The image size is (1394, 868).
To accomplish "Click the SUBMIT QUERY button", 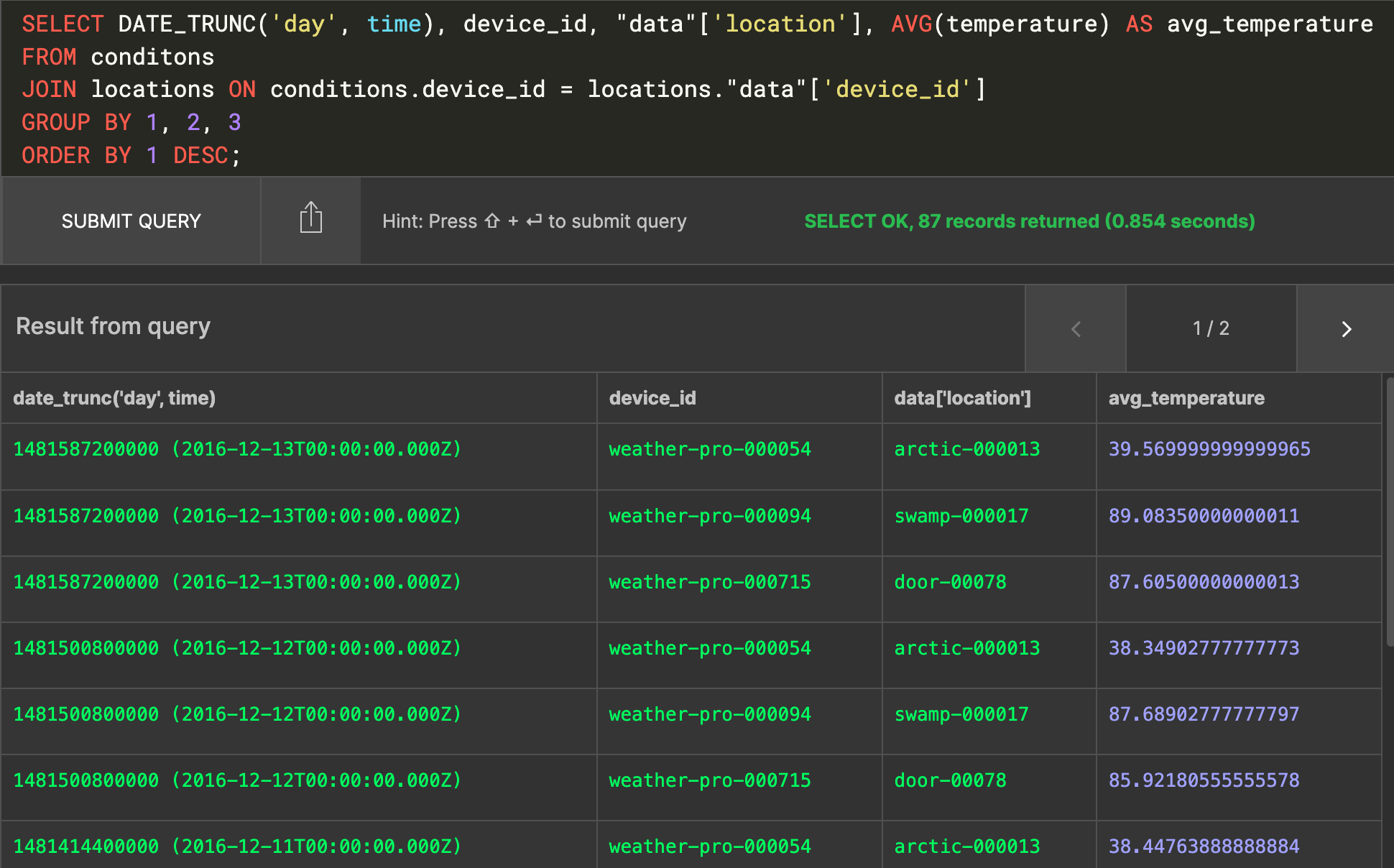I will 131,221.
